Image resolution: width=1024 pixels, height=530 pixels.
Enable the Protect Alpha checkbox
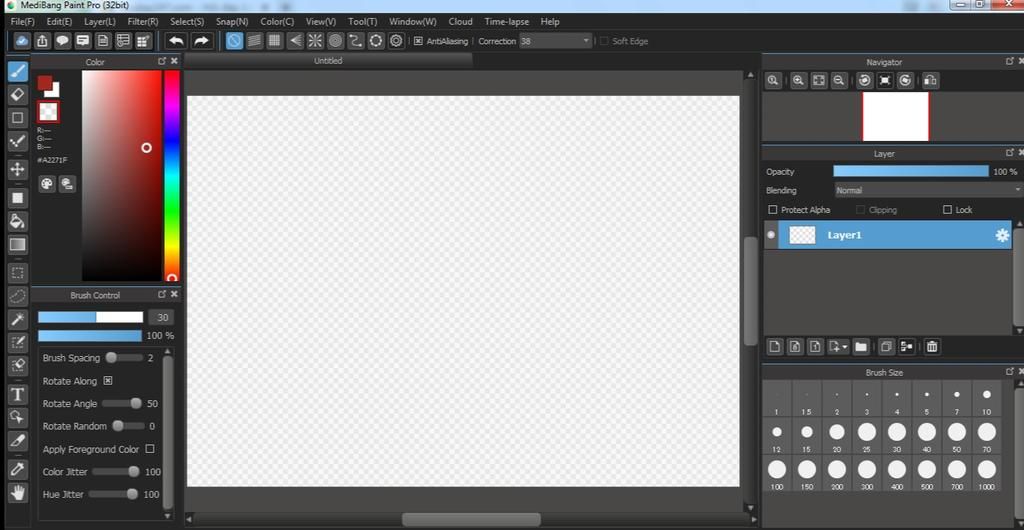[x=773, y=210]
